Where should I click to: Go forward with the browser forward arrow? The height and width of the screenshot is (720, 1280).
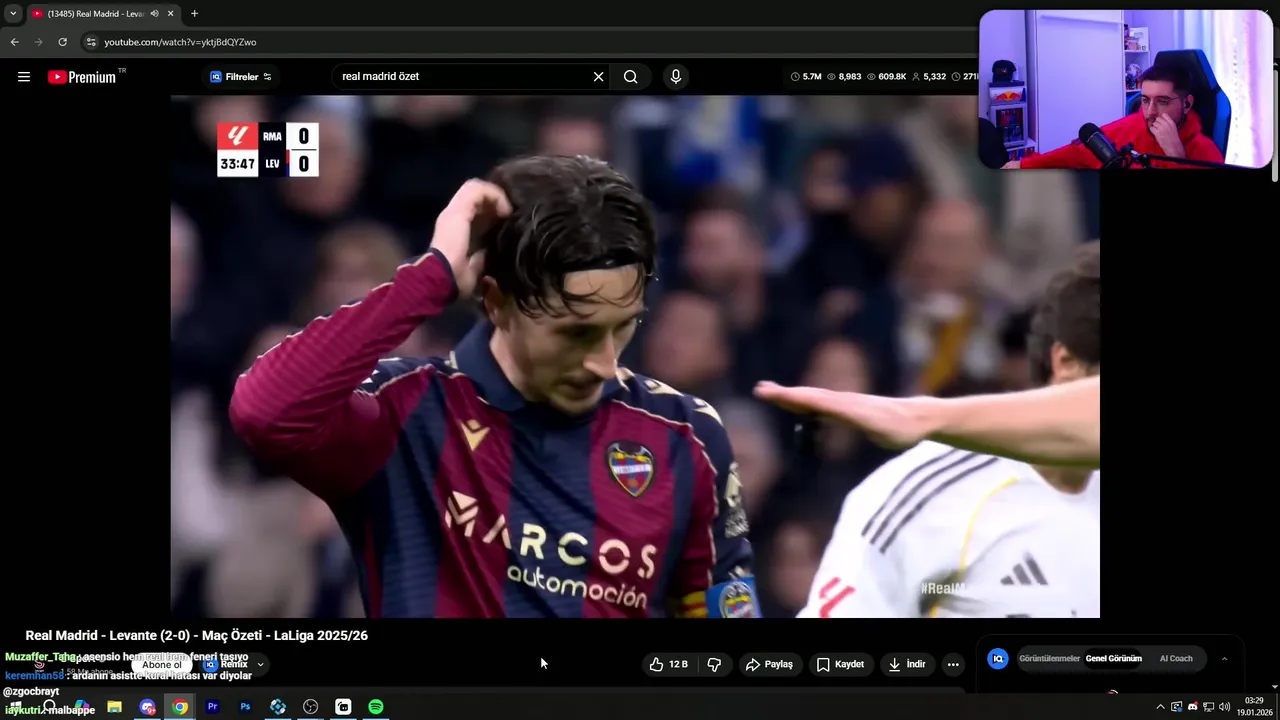tap(38, 42)
